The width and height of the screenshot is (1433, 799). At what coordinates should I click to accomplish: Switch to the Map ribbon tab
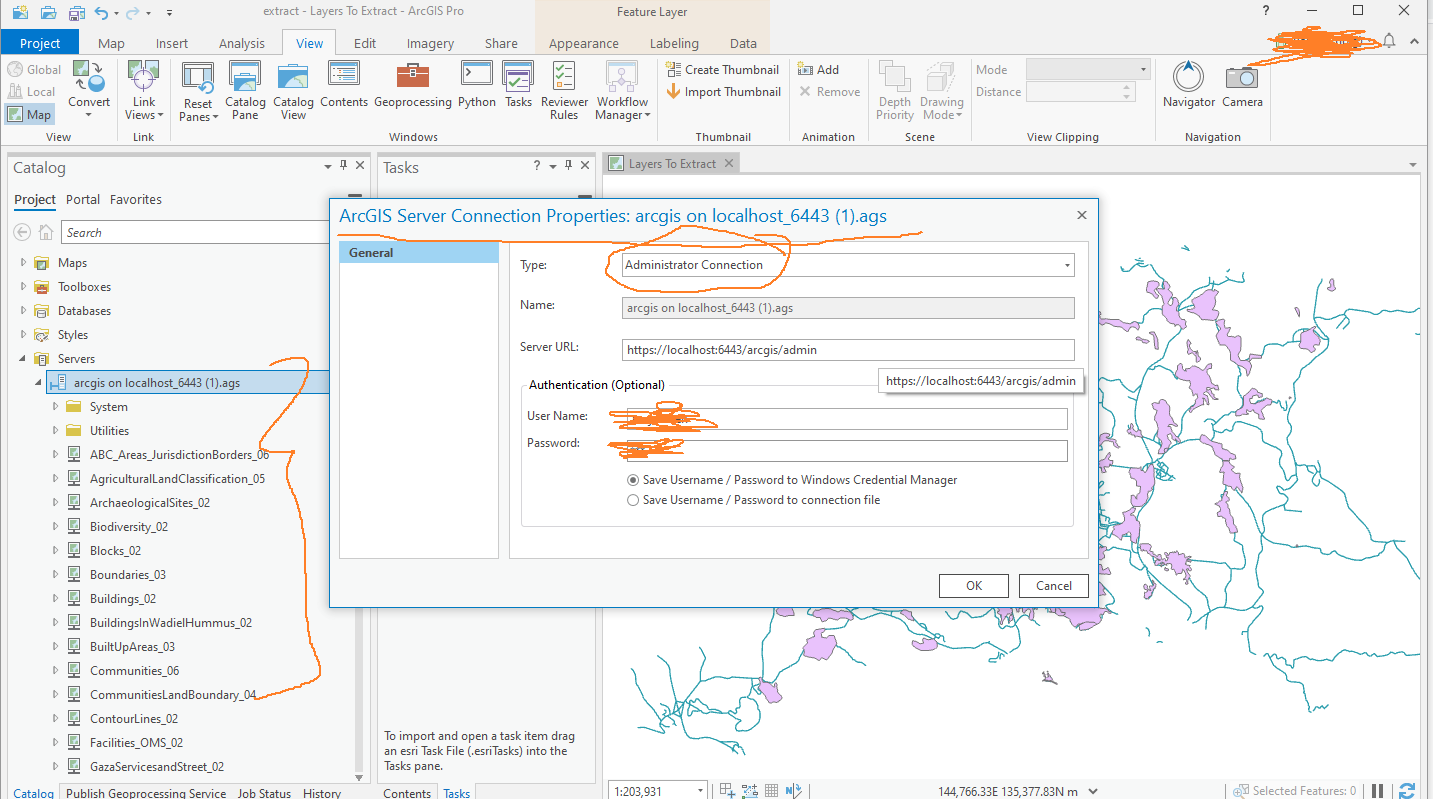point(111,43)
